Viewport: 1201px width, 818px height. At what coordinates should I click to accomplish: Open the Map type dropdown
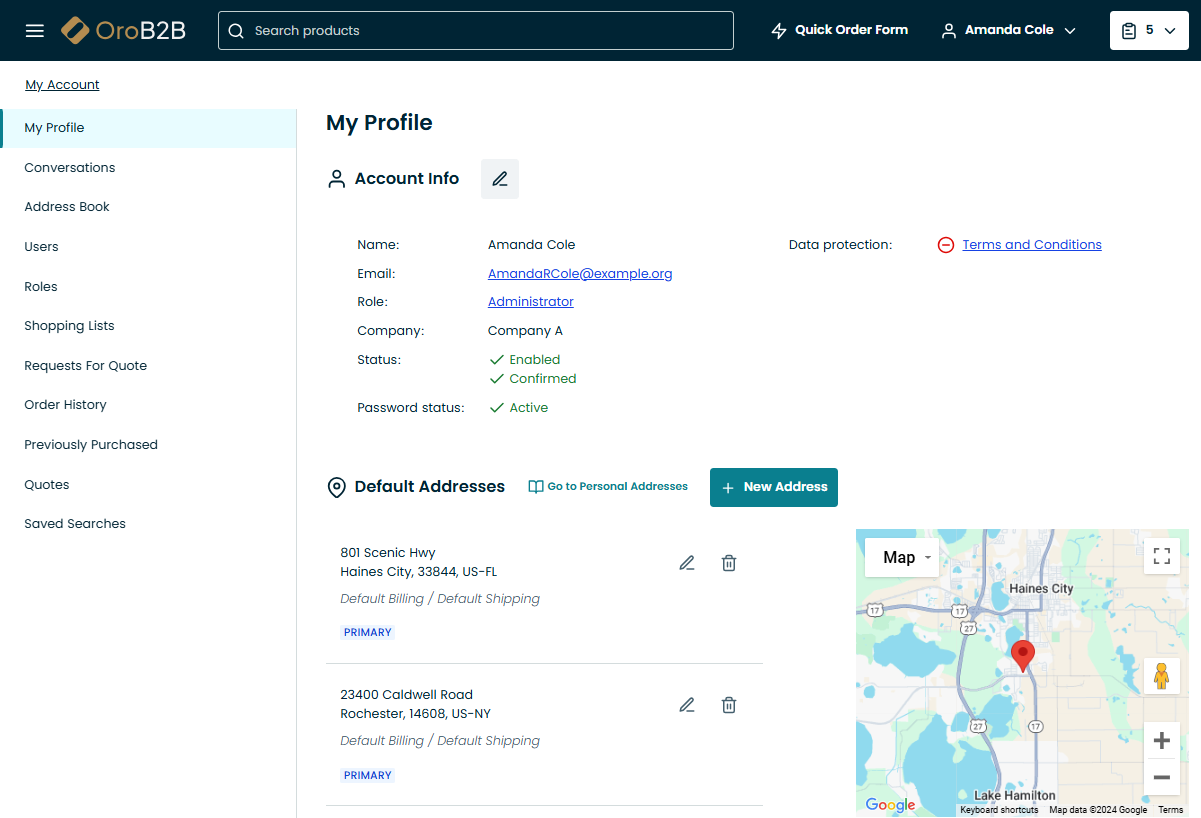[x=901, y=558]
